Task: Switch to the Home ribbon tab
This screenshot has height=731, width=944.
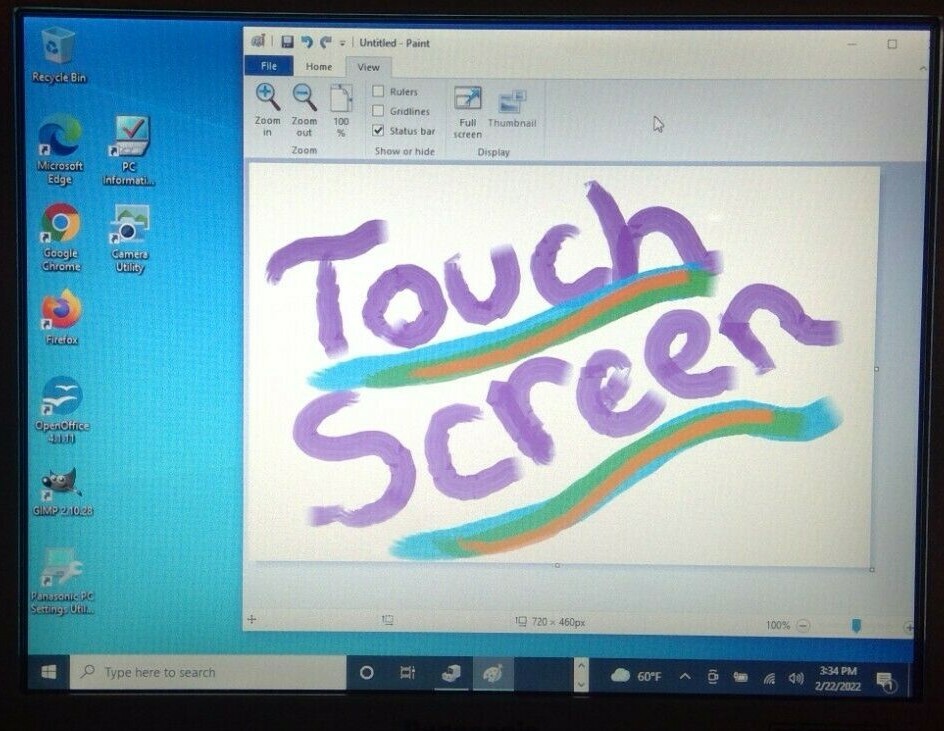Action: coord(318,67)
